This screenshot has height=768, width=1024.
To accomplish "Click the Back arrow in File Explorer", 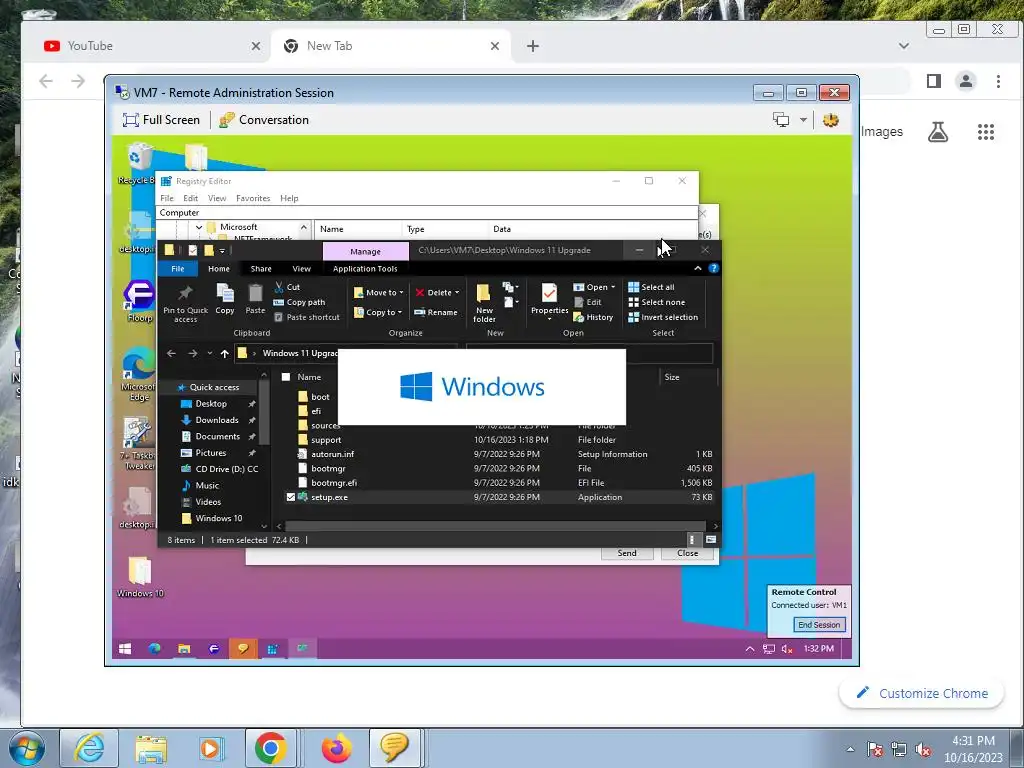I will click(x=171, y=353).
